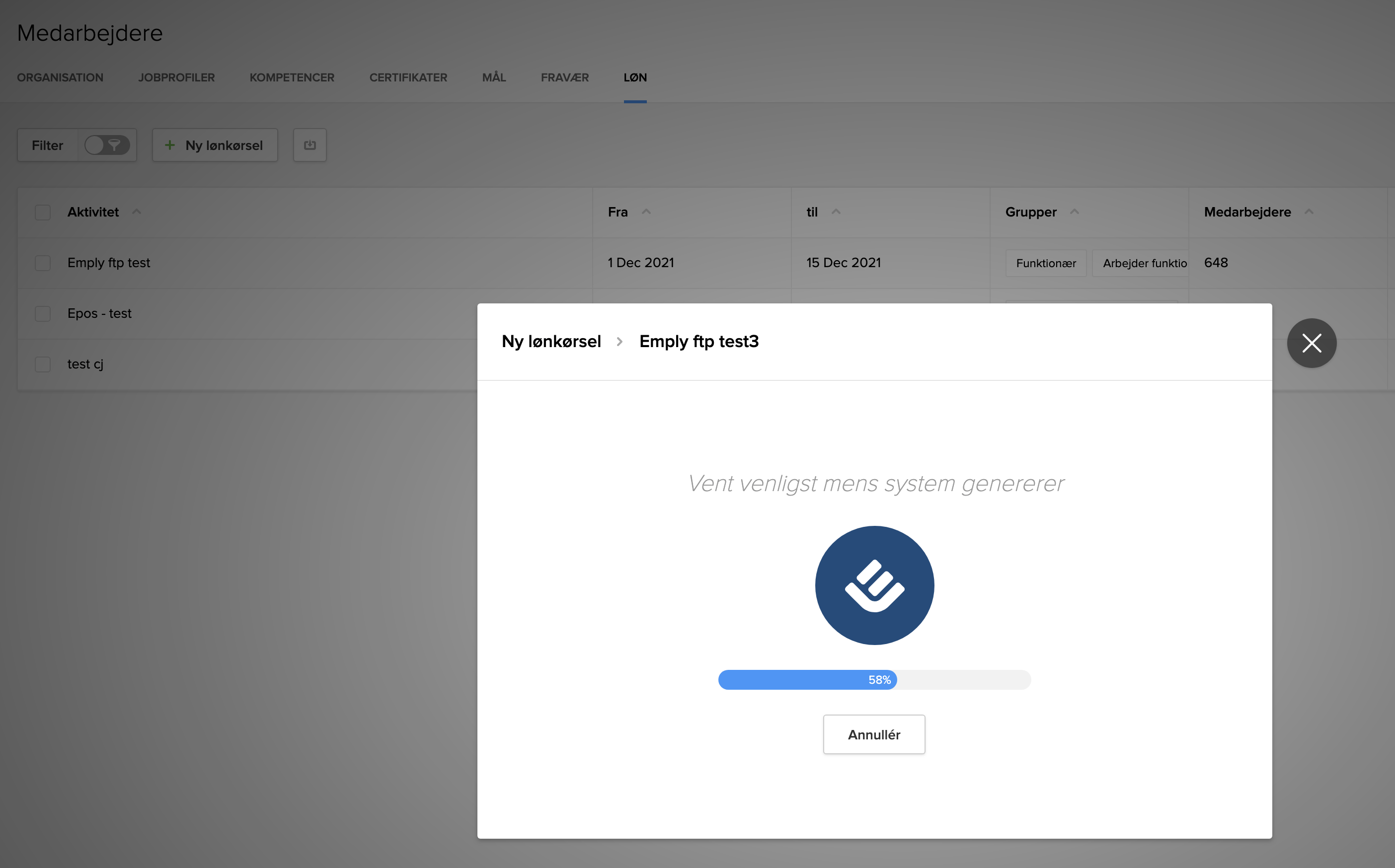This screenshot has height=868, width=1395.
Task: Click the Funktionær group tag
Action: point(1046,263)
